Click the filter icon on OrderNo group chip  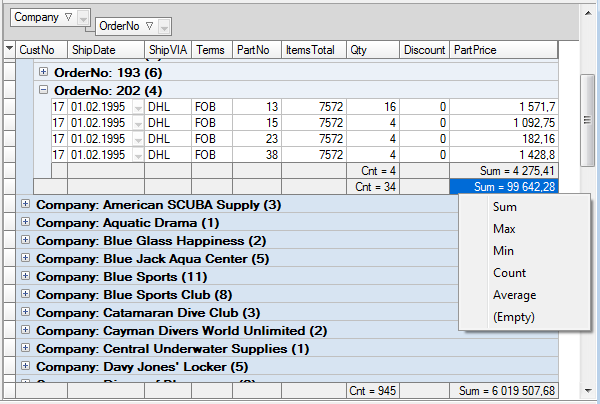pyautogui.click(x=149, y=26)
